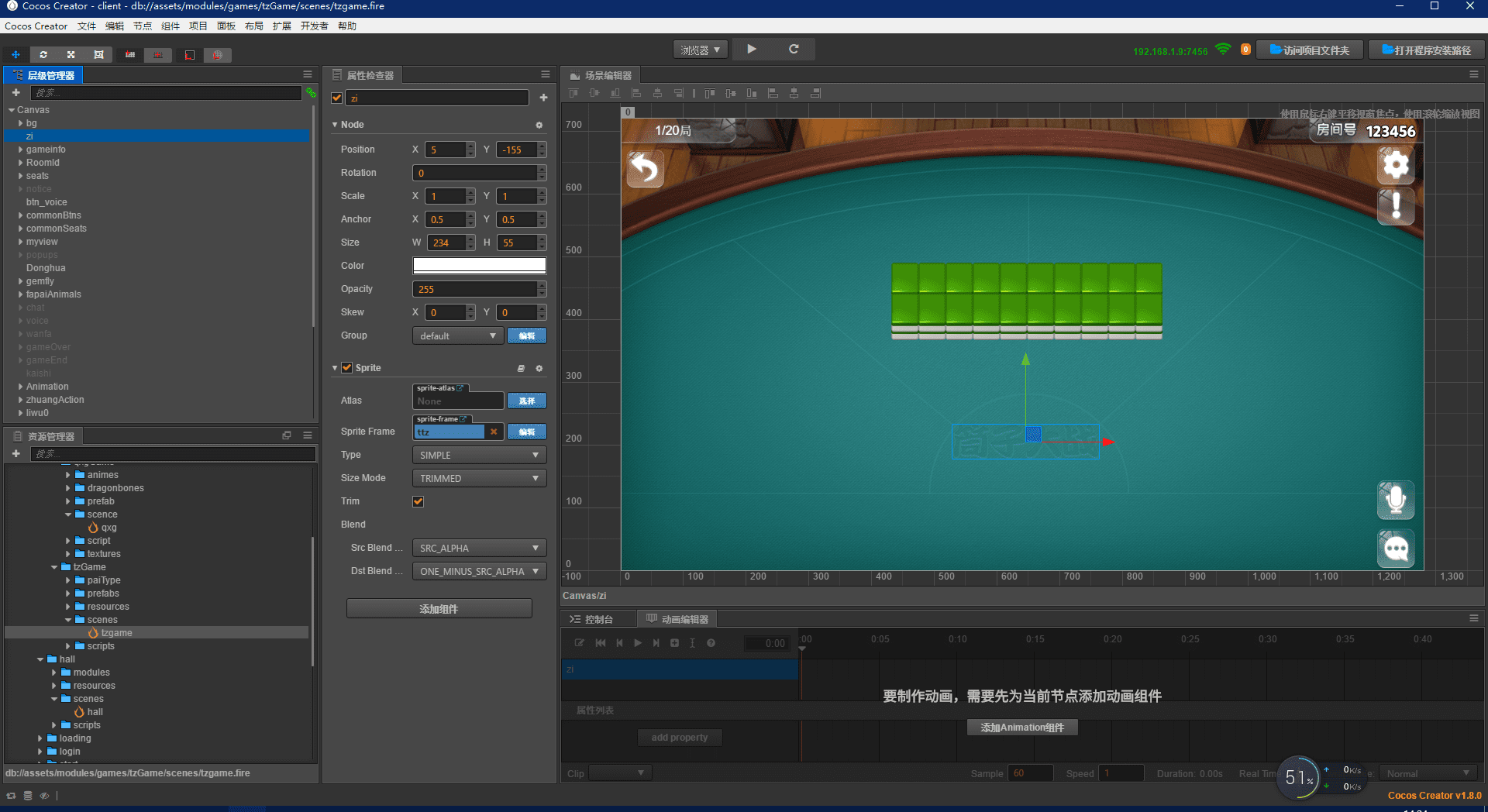
Task: Open Sprite component help document
Action: tap(521, 368)
